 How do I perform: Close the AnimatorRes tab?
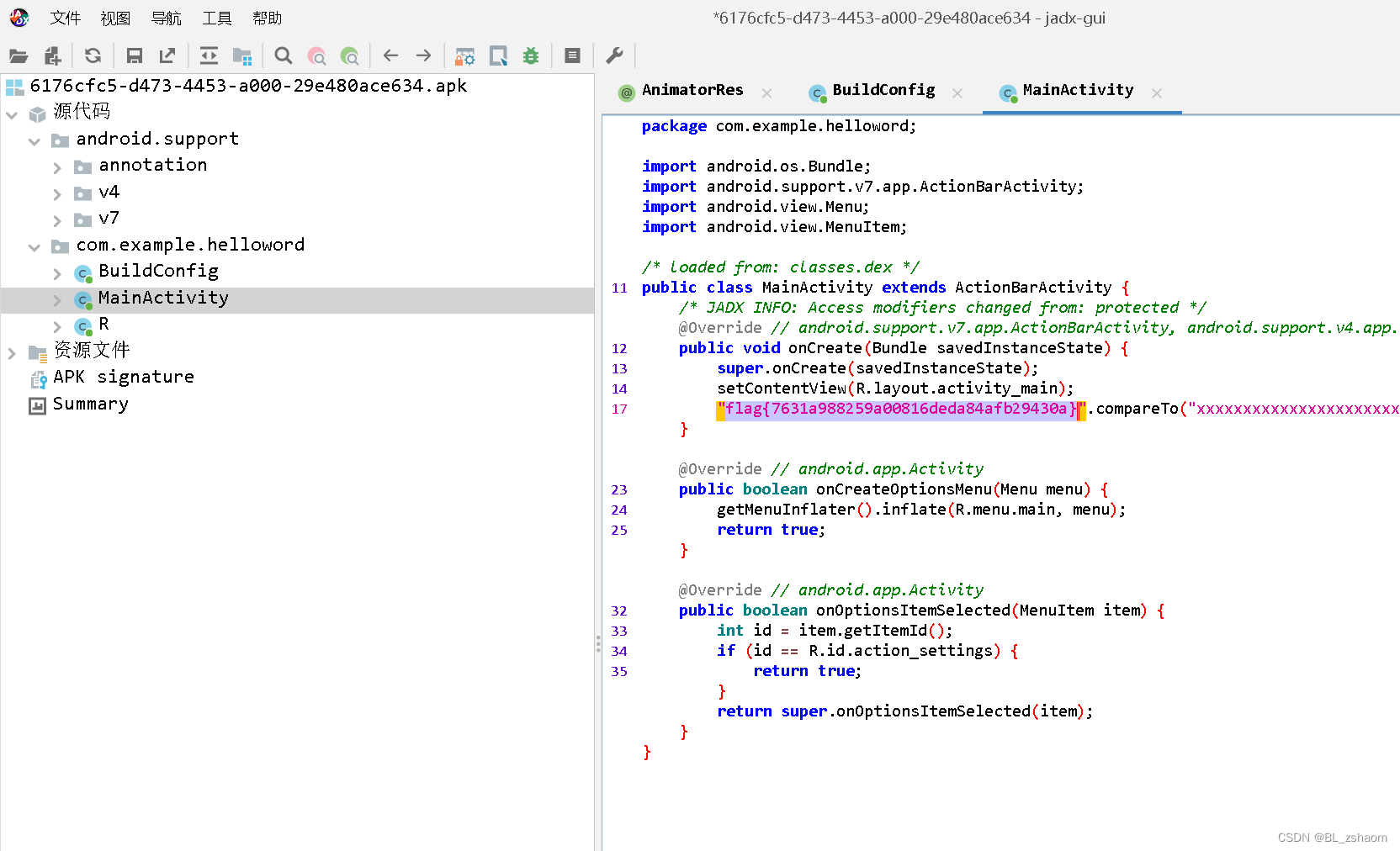(x=766, y=93)
